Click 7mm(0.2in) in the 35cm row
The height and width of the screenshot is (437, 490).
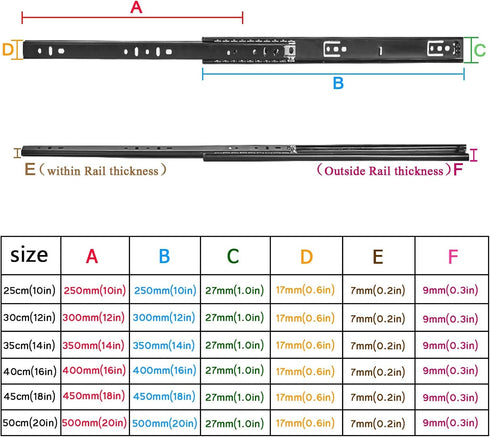pyautogui.click(x=378, y=346)
